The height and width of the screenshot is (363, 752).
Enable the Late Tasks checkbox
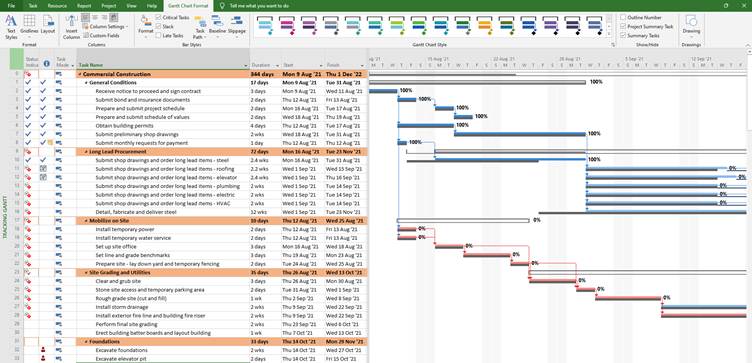[x=158, y=35]
